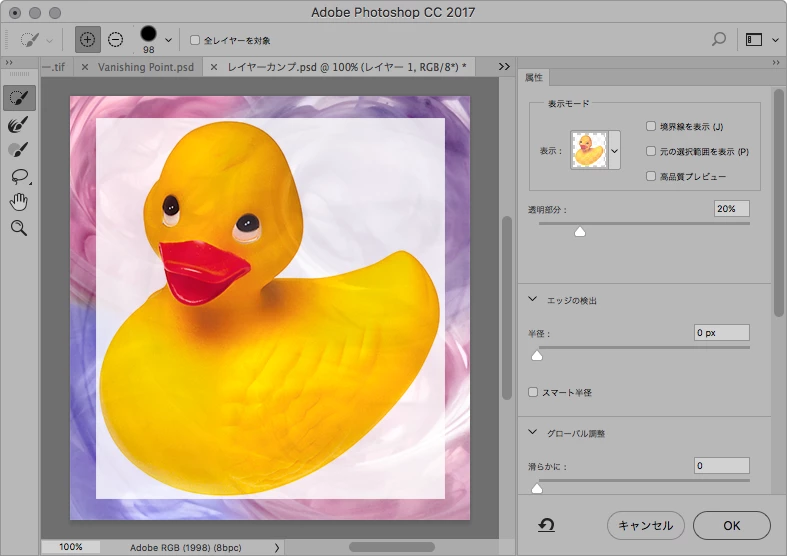The image size is (787, 556).
Task: Expand the collapsed toolbar double-arrow
Action: [9, 63]
